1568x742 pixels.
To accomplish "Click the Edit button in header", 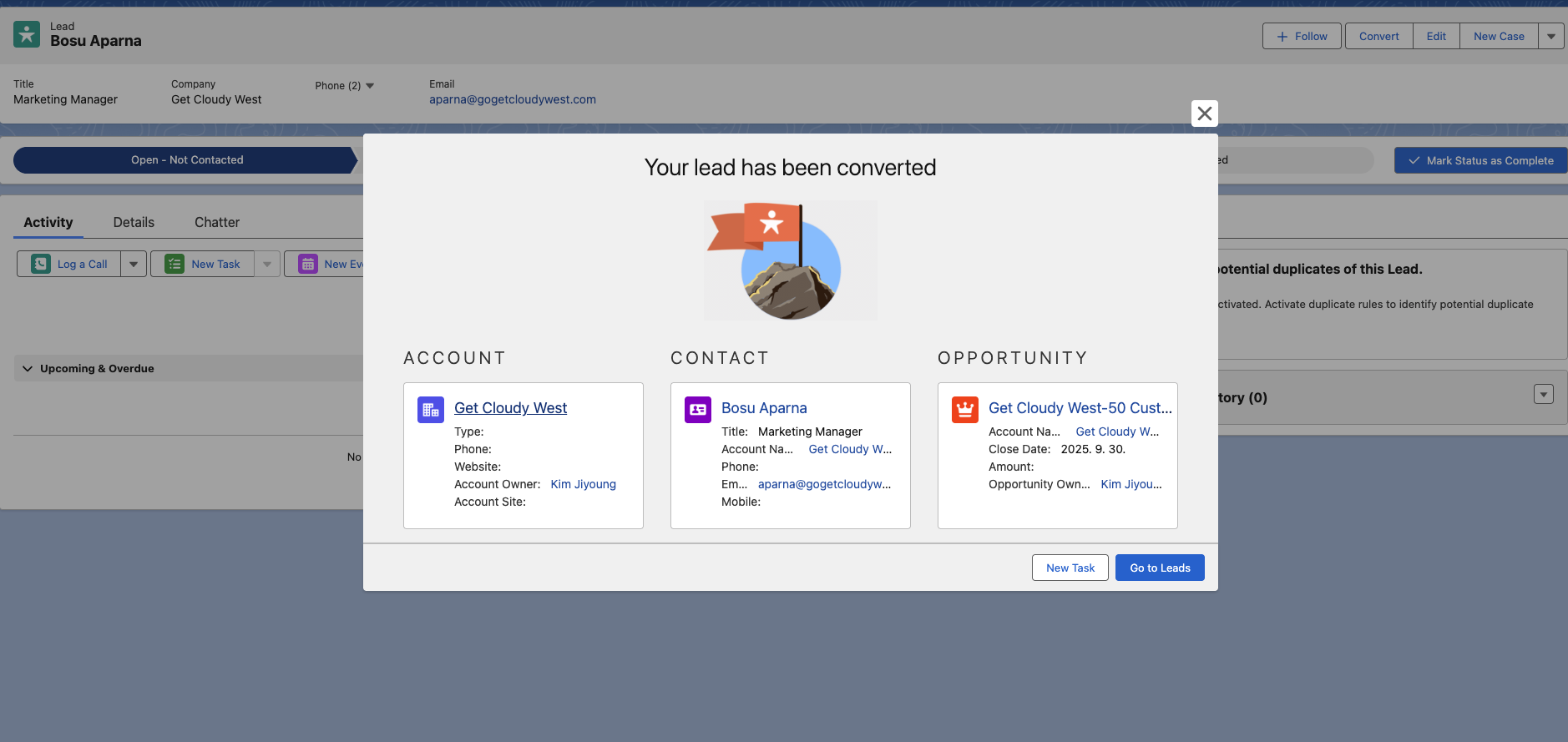I will pos(1436,36).
